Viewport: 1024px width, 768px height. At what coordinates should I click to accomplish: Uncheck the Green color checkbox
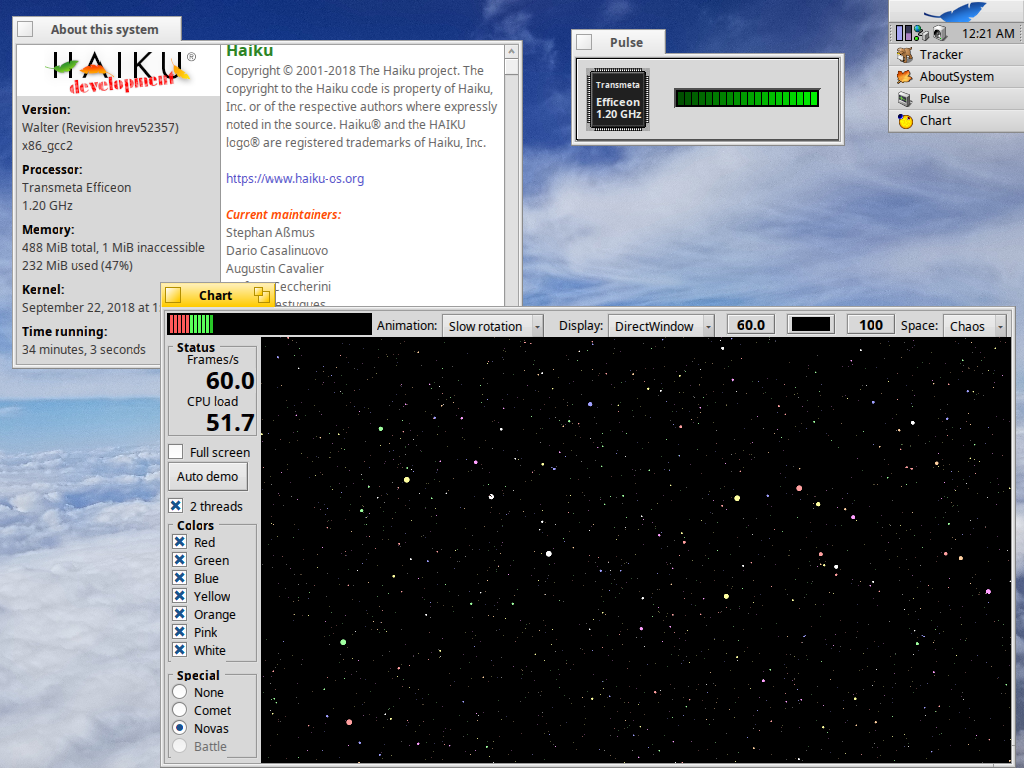[x=180, y=560]
